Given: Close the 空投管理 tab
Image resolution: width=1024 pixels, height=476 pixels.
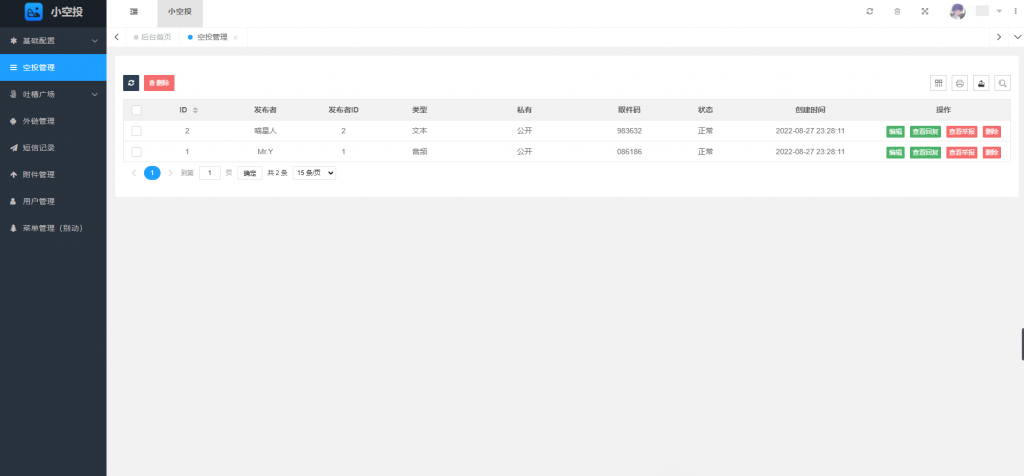Looking at the screenshot, I should coord(235,38).
